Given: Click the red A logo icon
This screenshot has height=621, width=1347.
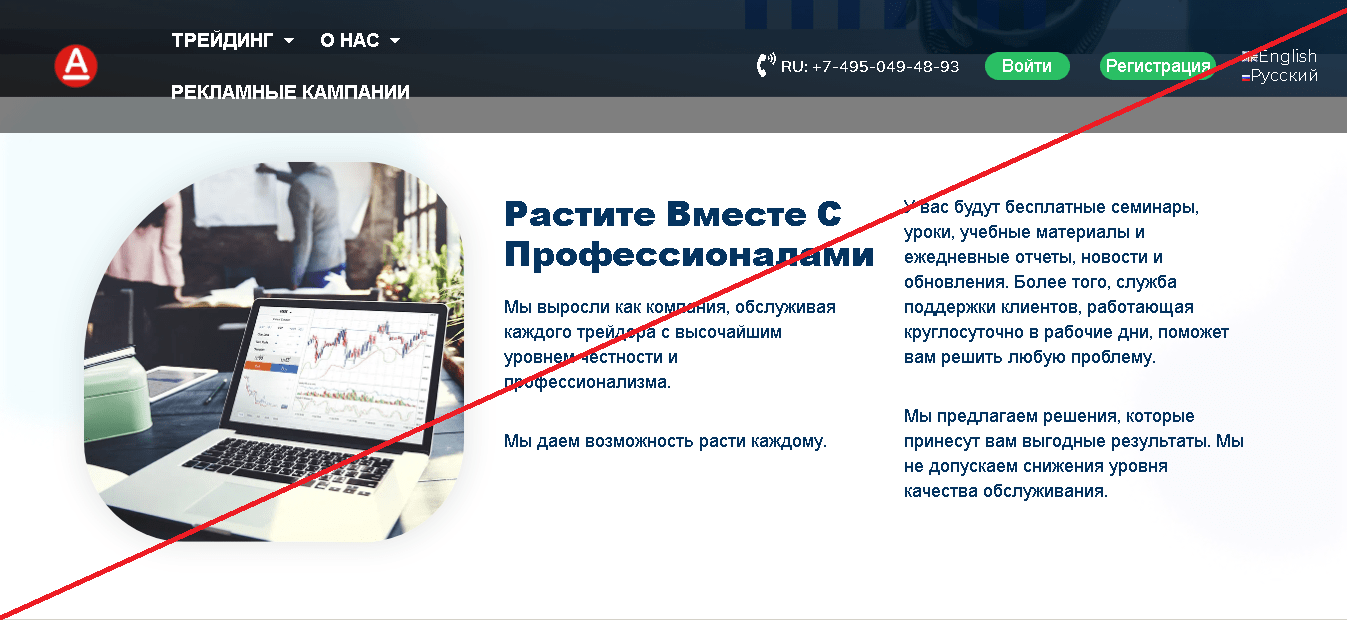Looking at the screenshot, I should [76, 66].
